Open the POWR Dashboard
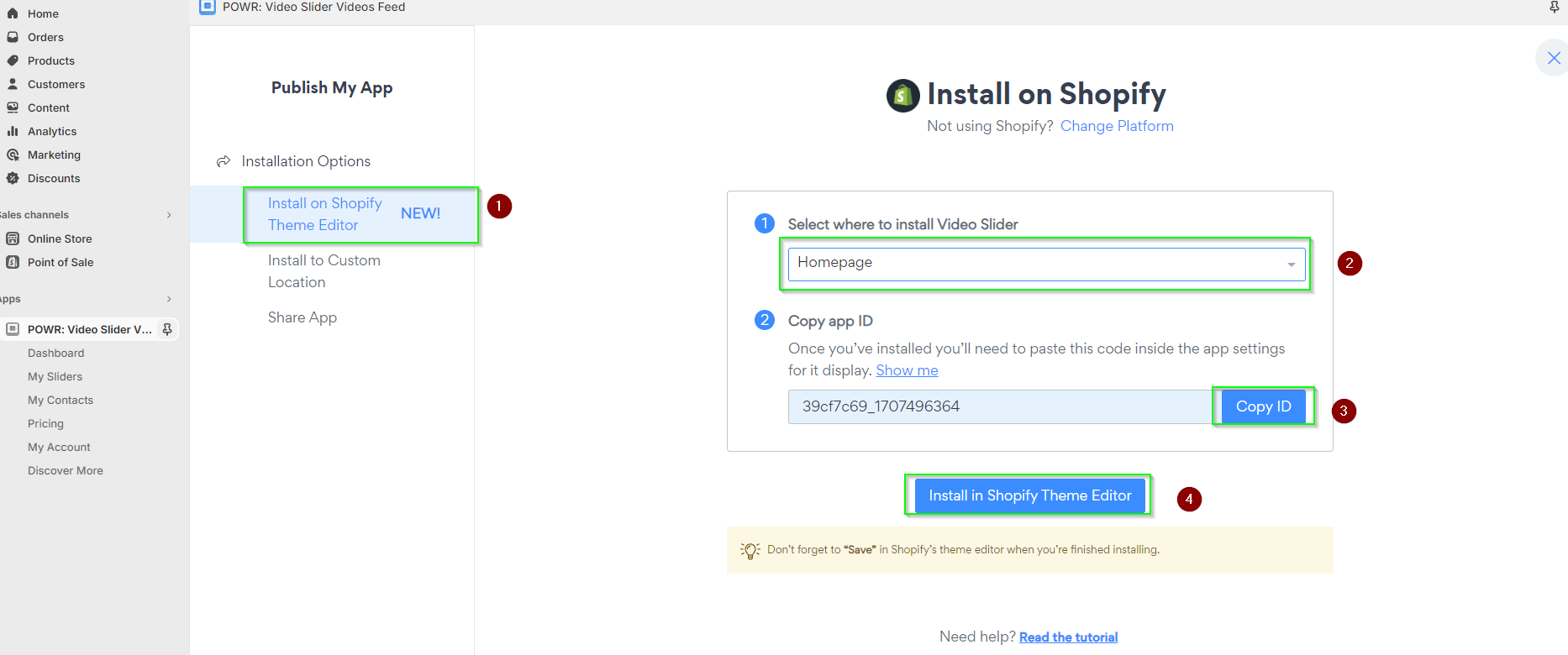This screenshot has width=1568, height=655. (56, 353)
